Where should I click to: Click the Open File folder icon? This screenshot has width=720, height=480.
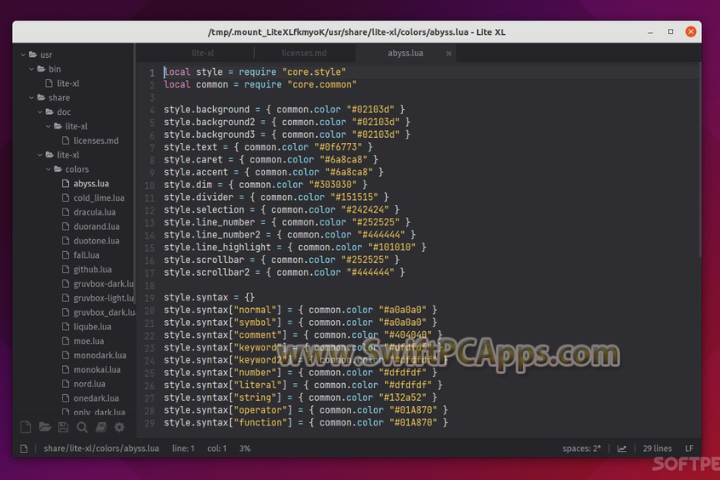click(45, 427)
